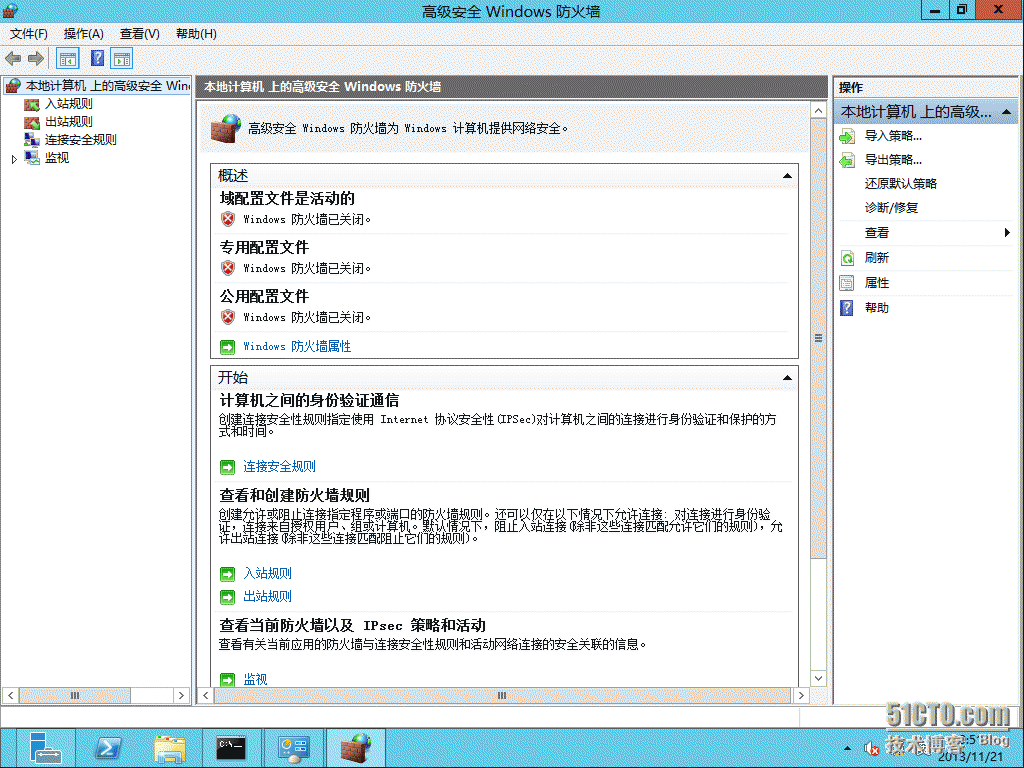Open Server Manager from the taskbar
This screenshot has width=1024, height=768.
(x=45, y=748)
